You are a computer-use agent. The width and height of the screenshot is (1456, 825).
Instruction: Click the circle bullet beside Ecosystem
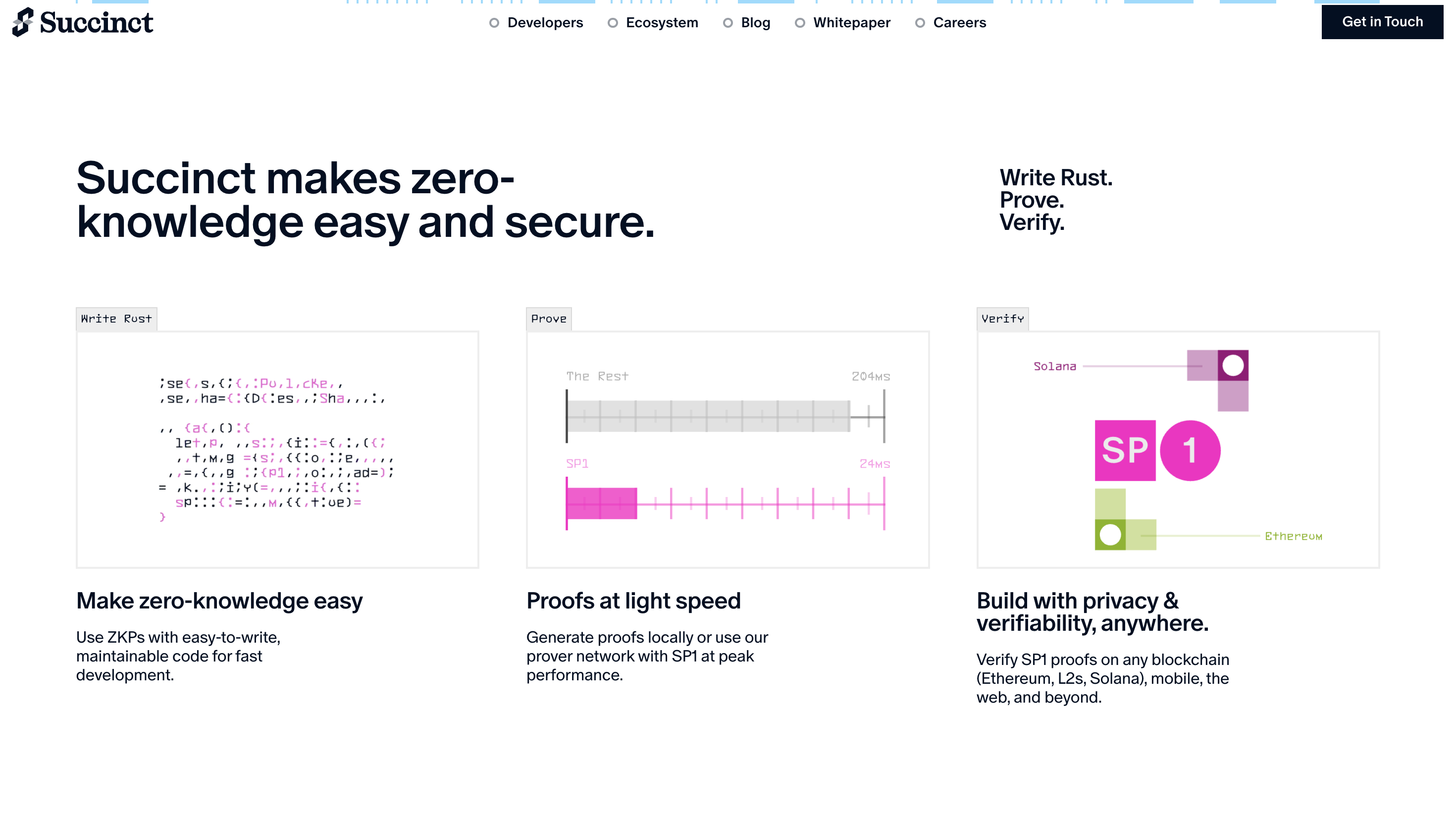pyautogui.click(x=612, y=23)
